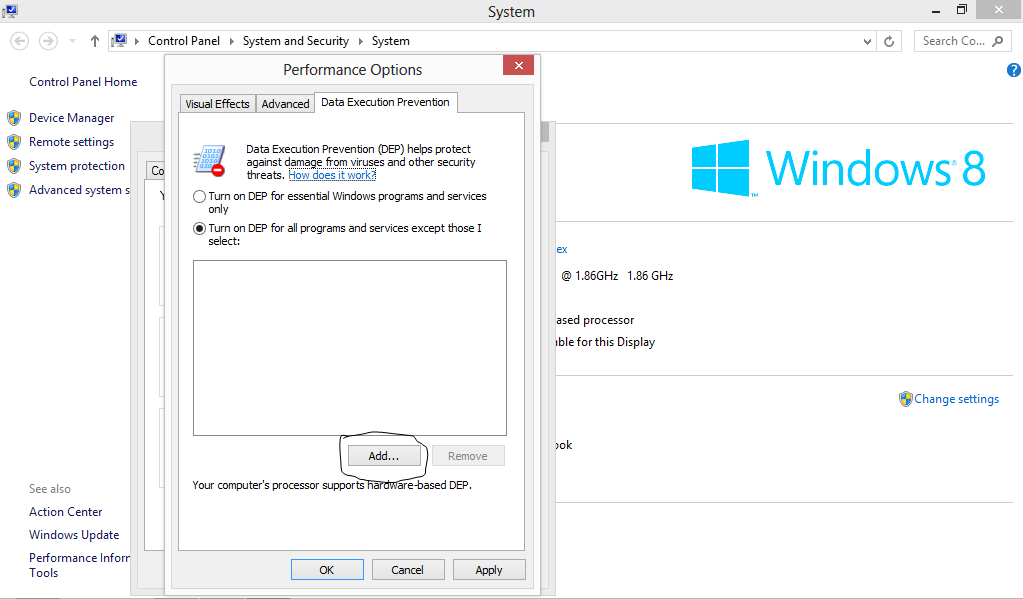Open address bar history dropdown
1023x599 pixels.
click(867, 41)
